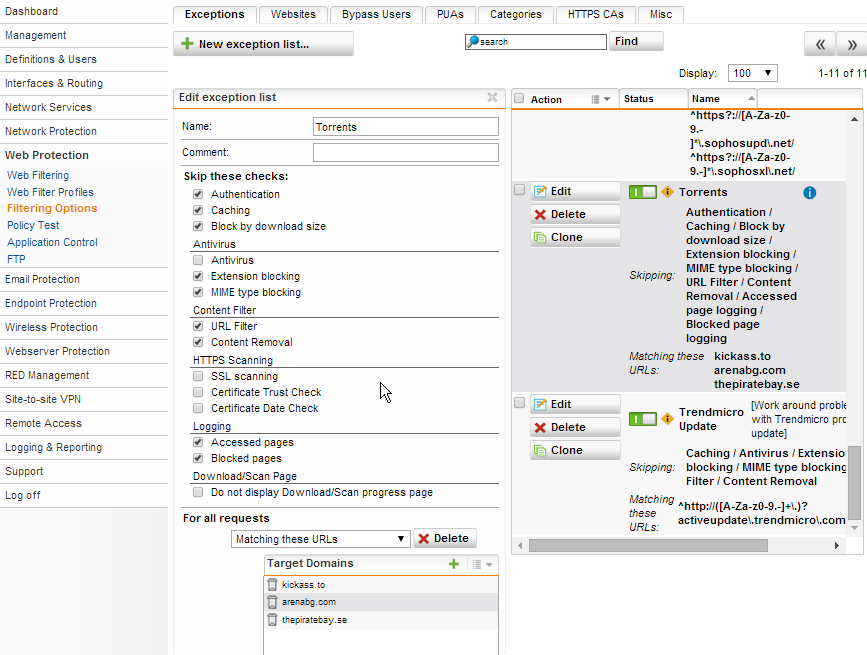Viewport: 867px width, 655px height.
Task: Open the Categories tab
Action: (x=515, y=14)
